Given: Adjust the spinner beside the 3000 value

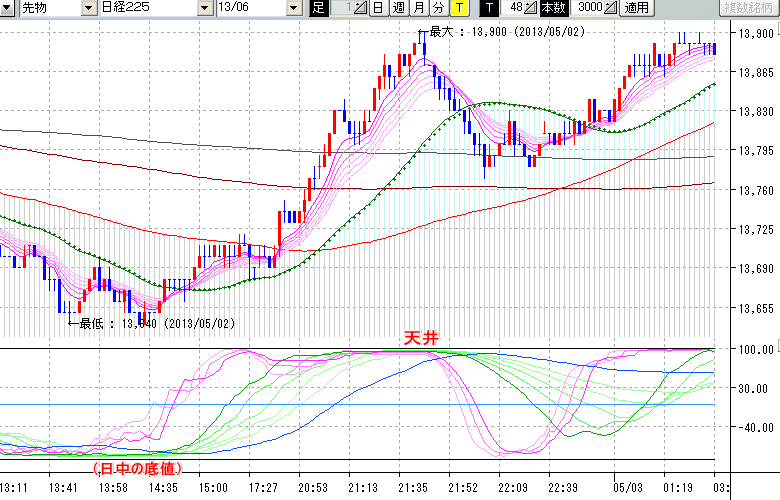Looking at the screenshot, I should (x=611, y=8).
